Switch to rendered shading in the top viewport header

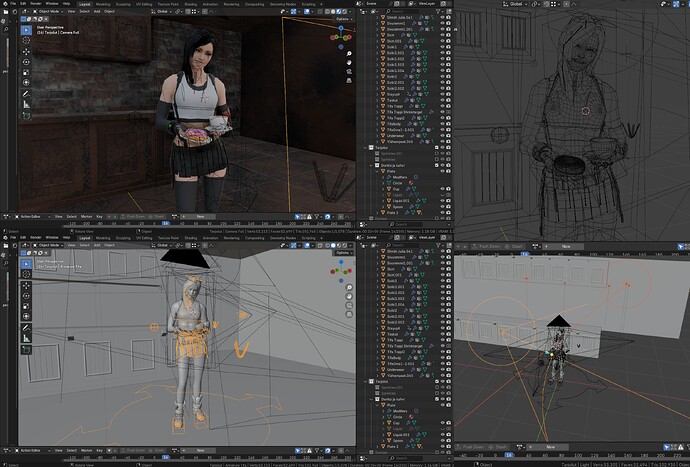344,11
